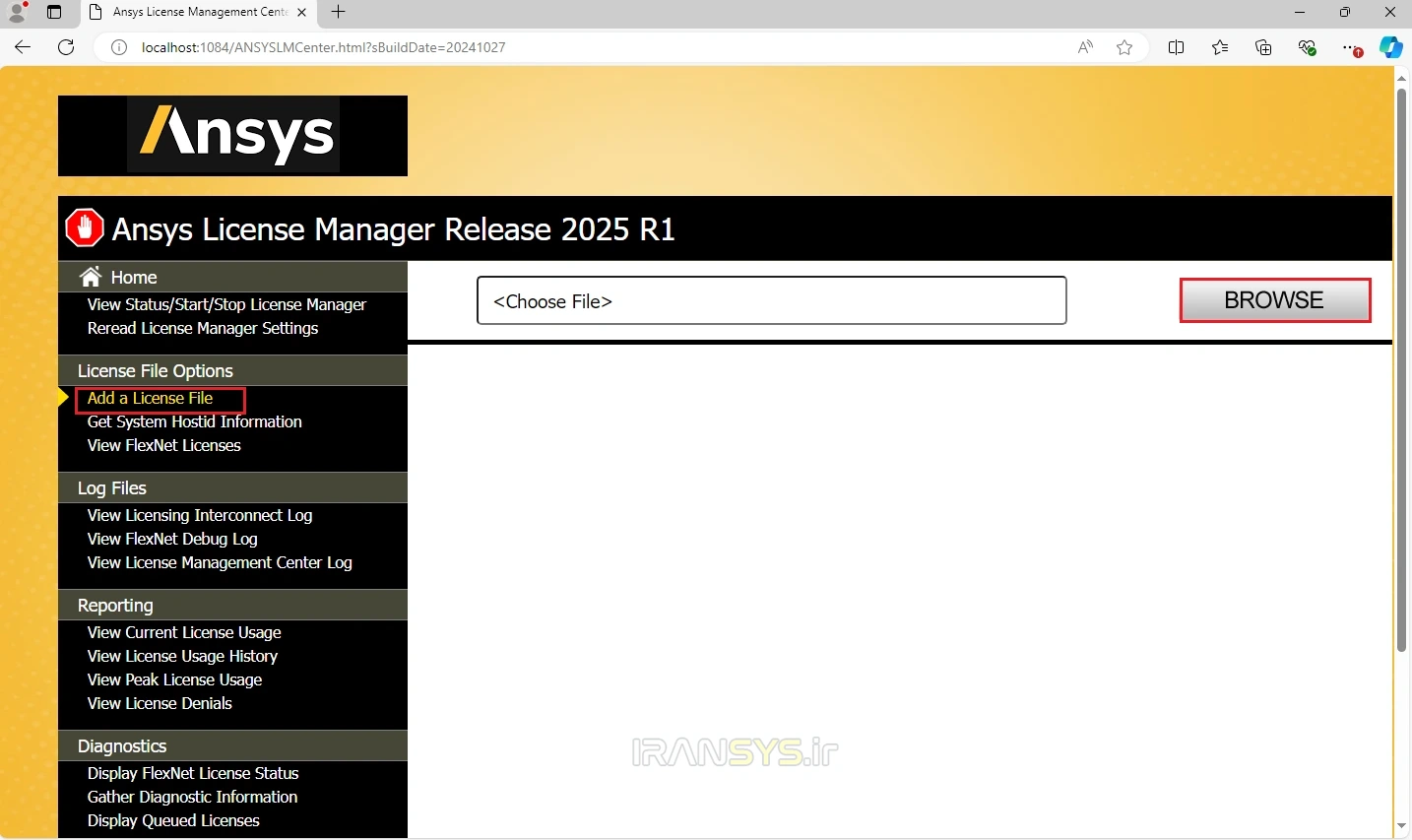Click the BROWSE button
Image resolution: width=1412 pixels, height=840 pixels.
click(1275, 300)
